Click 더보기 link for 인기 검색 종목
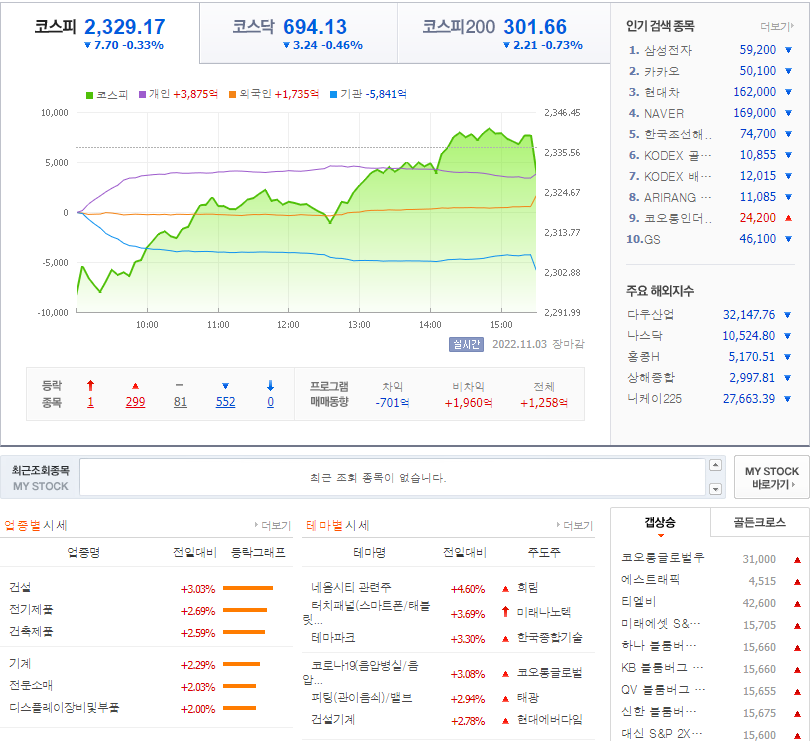Image resolution: width=810 pixels, height=741 pixels. (776, 26)
